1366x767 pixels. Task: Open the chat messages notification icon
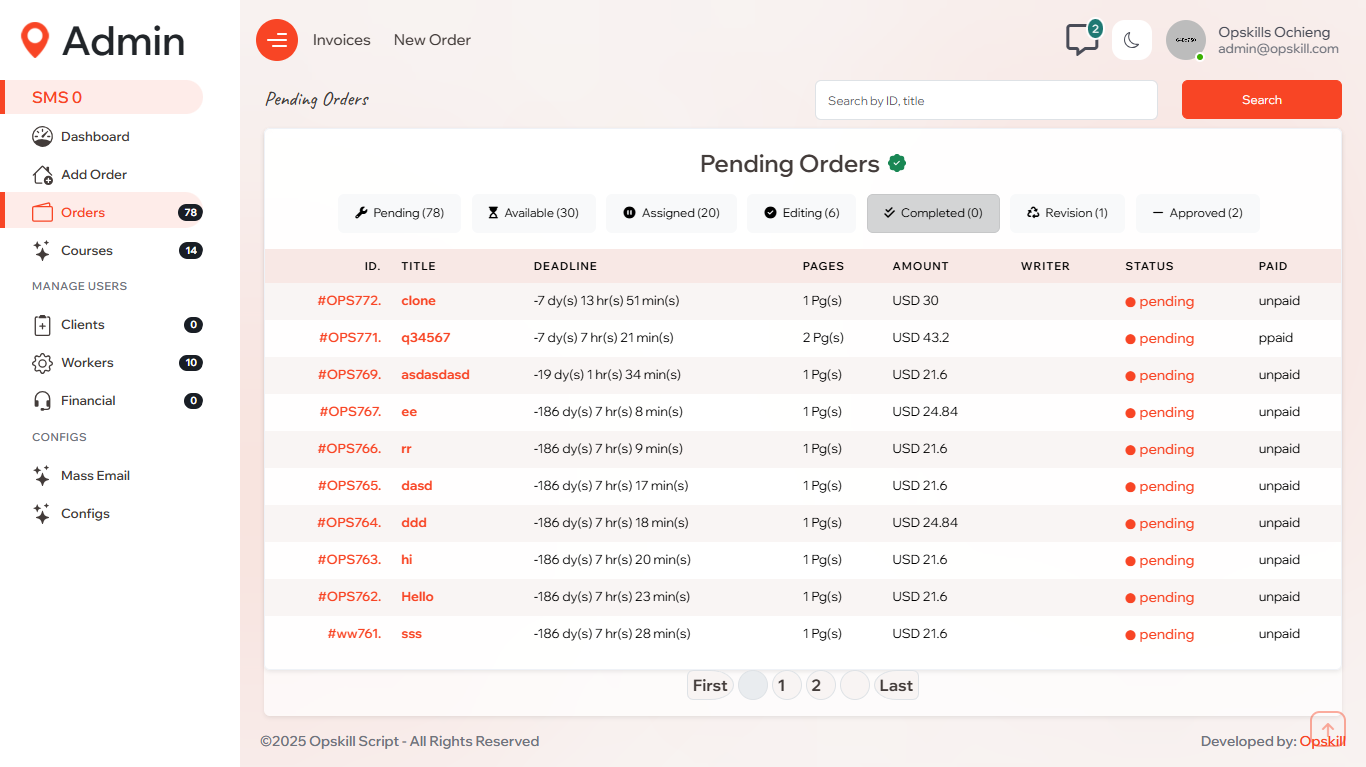(x=1081, y=40)
